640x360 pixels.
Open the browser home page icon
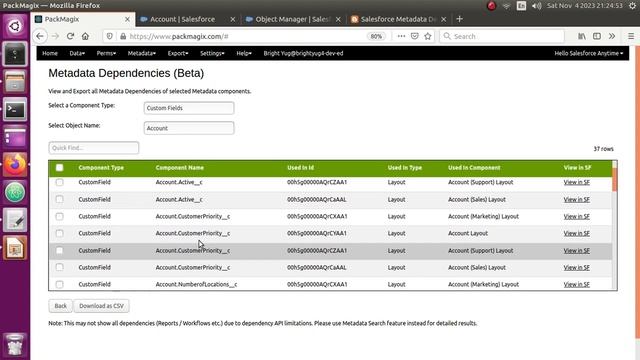[85, 36]
